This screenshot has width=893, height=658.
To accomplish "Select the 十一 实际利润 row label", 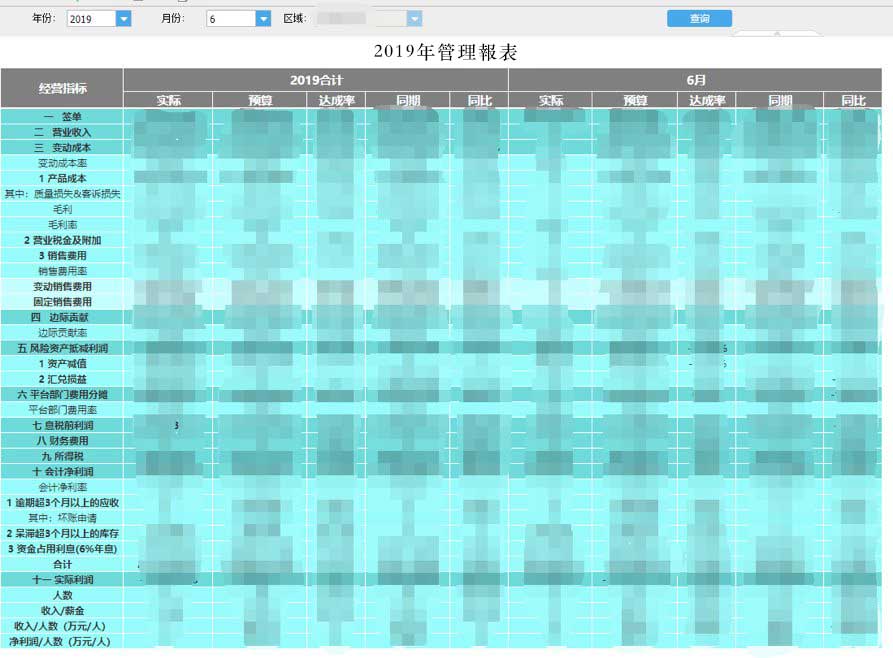I will 62,579.
